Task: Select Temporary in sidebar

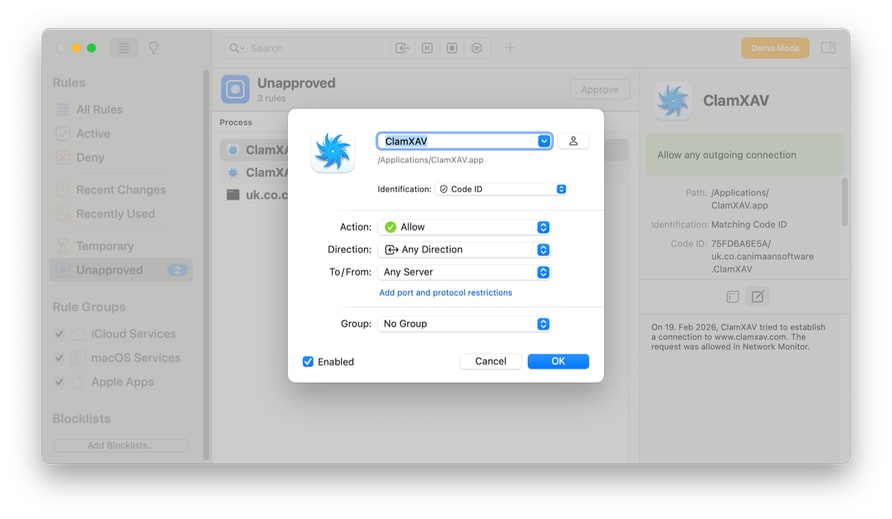Action: click(x=121, y=246)
